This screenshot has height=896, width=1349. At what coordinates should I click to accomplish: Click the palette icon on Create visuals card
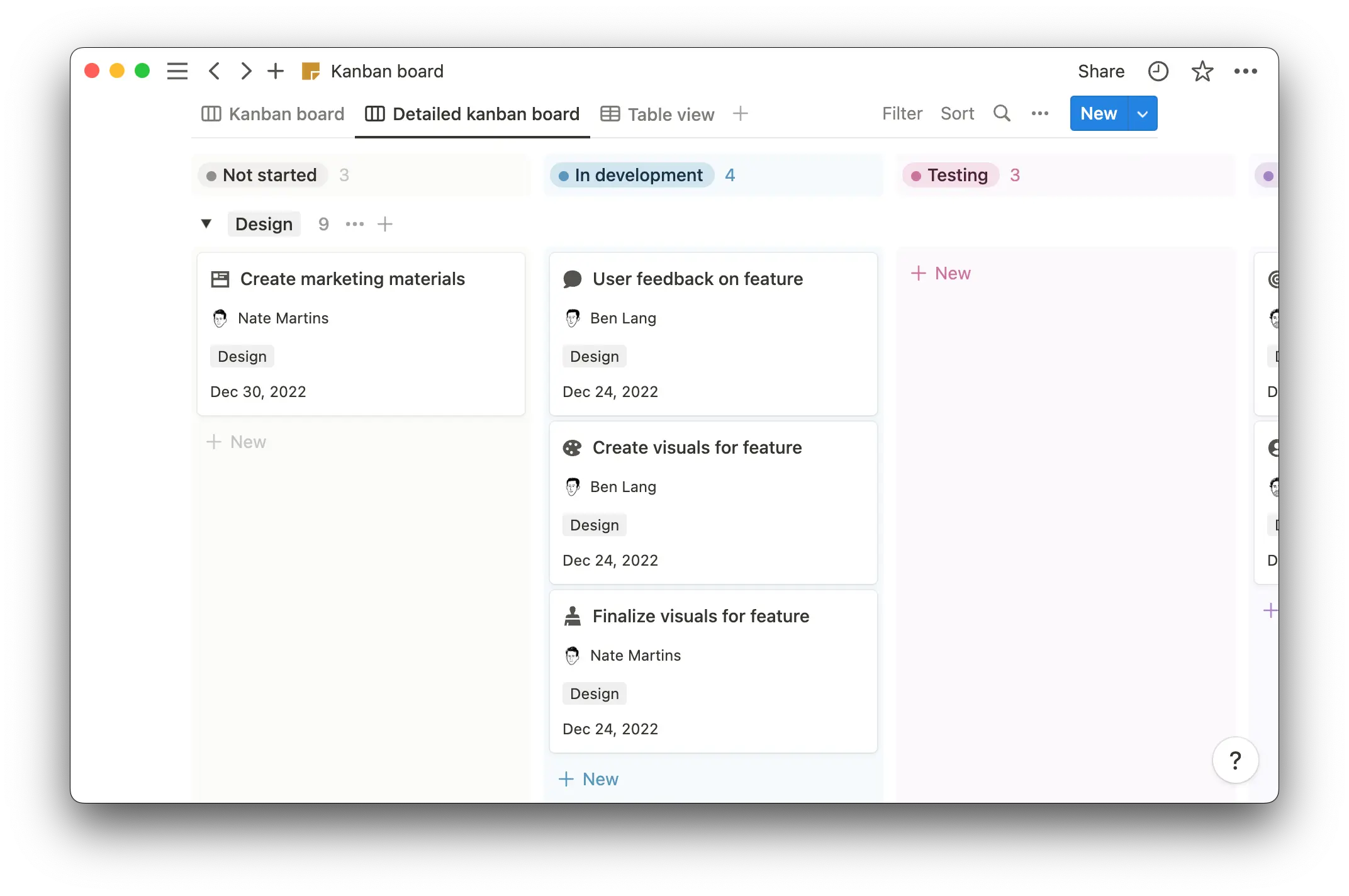click(572, 447)
